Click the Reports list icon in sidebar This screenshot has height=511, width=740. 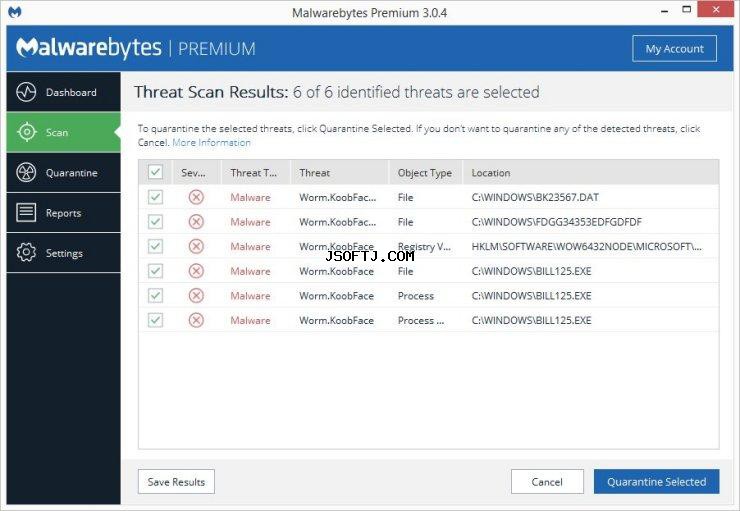coord(26,212)
